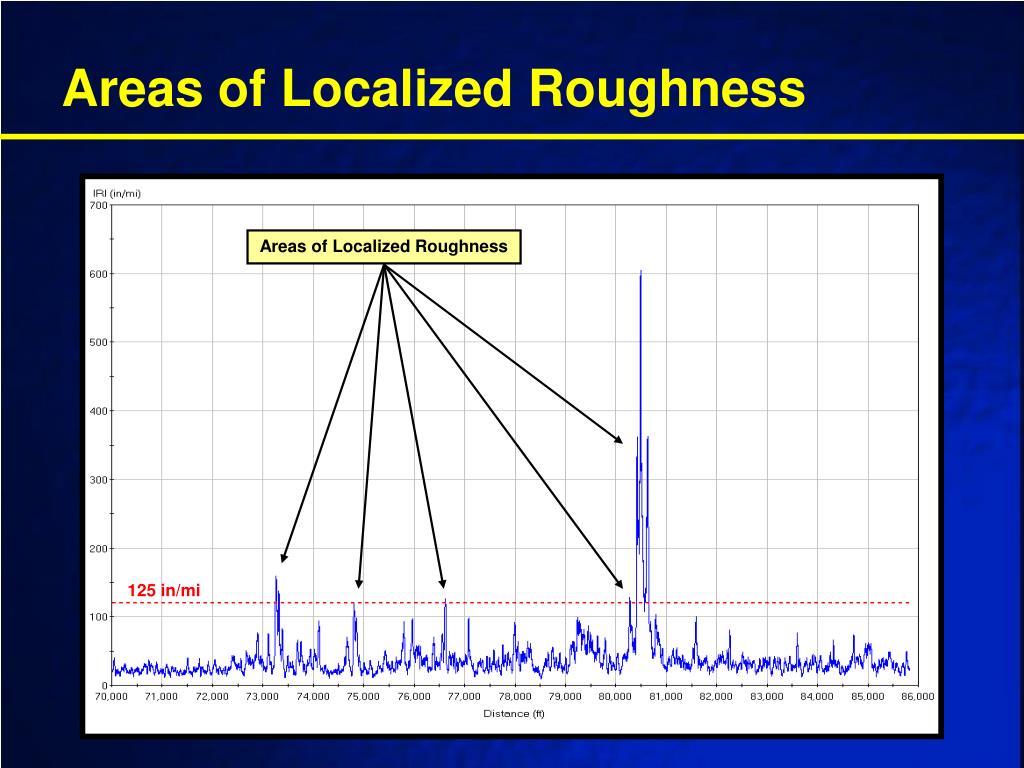Click the y-axis value 100
1024x768 pixels.
click(x=99, y=617)
